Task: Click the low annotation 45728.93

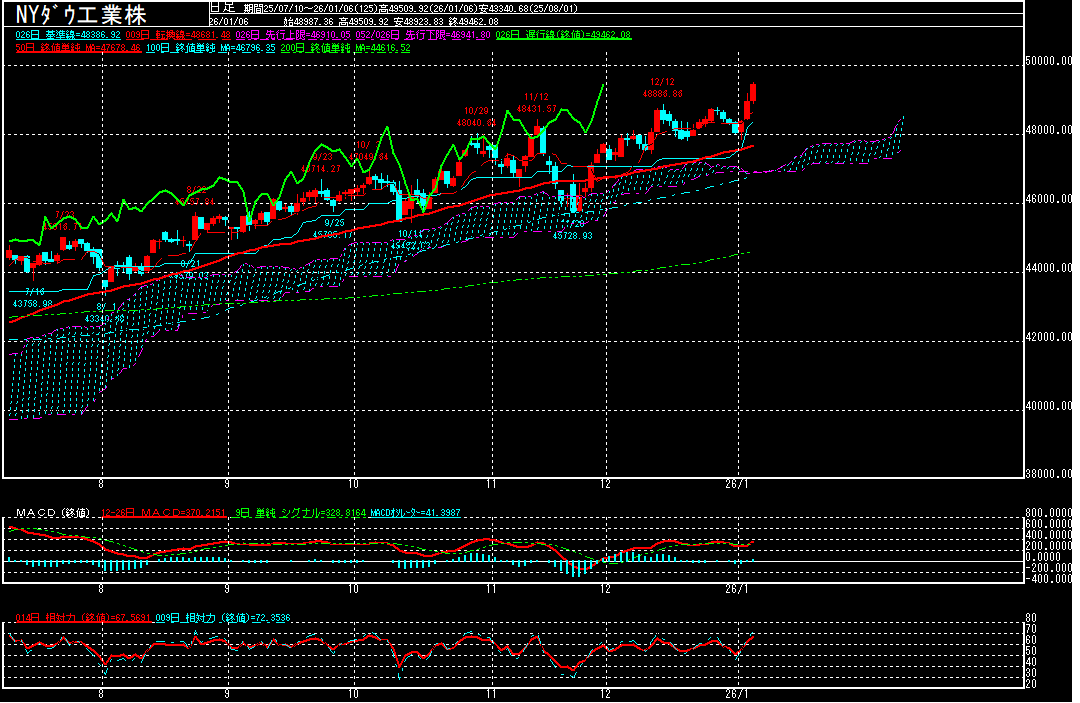Action: 574,235
